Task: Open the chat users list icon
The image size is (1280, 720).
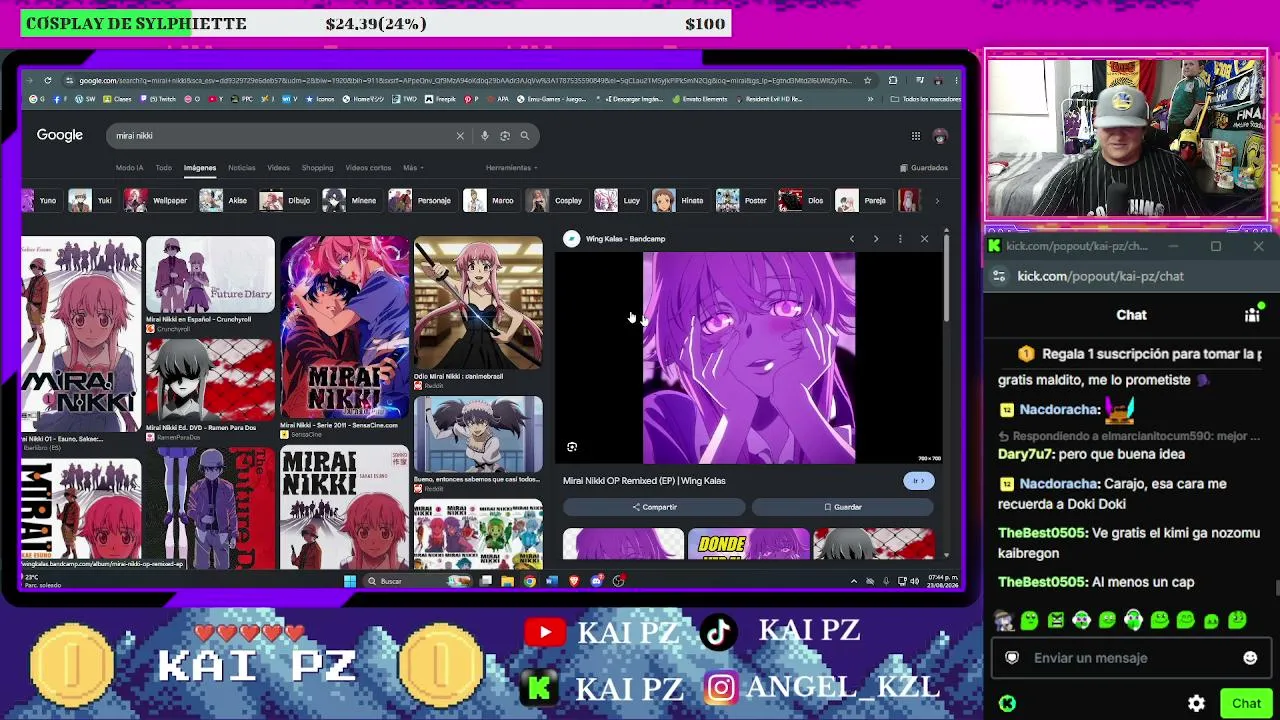Action: (1252, 315)
